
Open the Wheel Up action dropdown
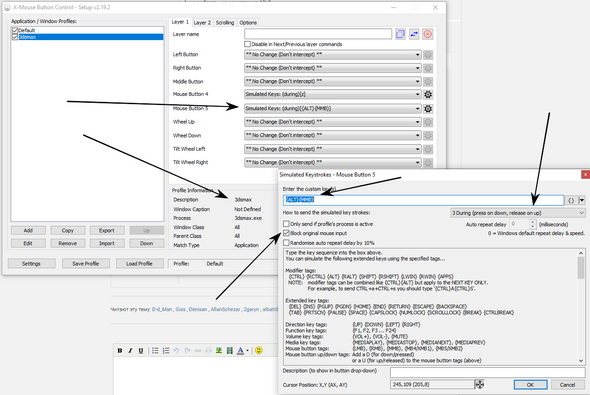tap(332, 122)
